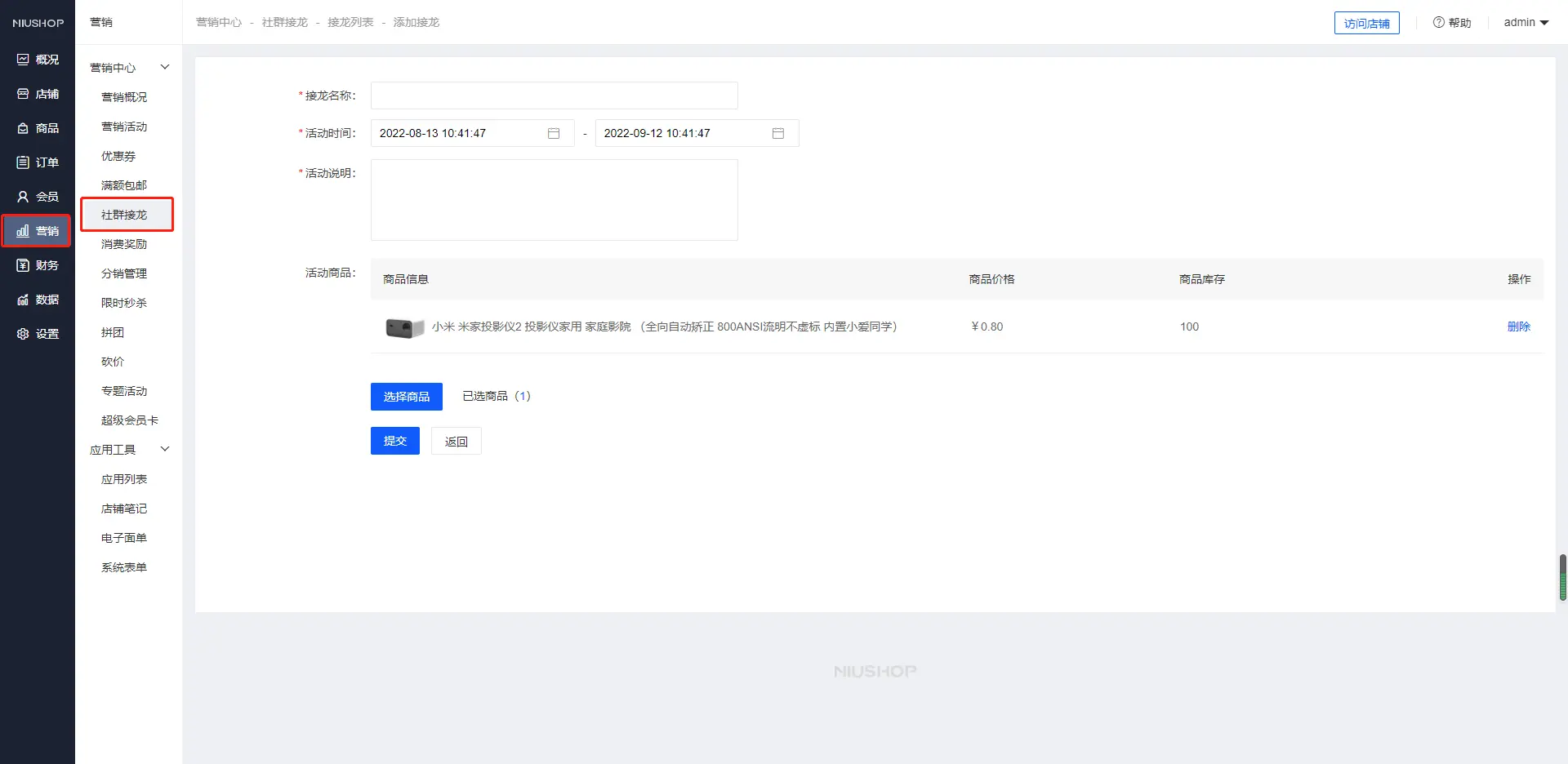Click the page vertical scrollbar thumb
This screenshot has height=764, width=1568.
click(1562, 577)
